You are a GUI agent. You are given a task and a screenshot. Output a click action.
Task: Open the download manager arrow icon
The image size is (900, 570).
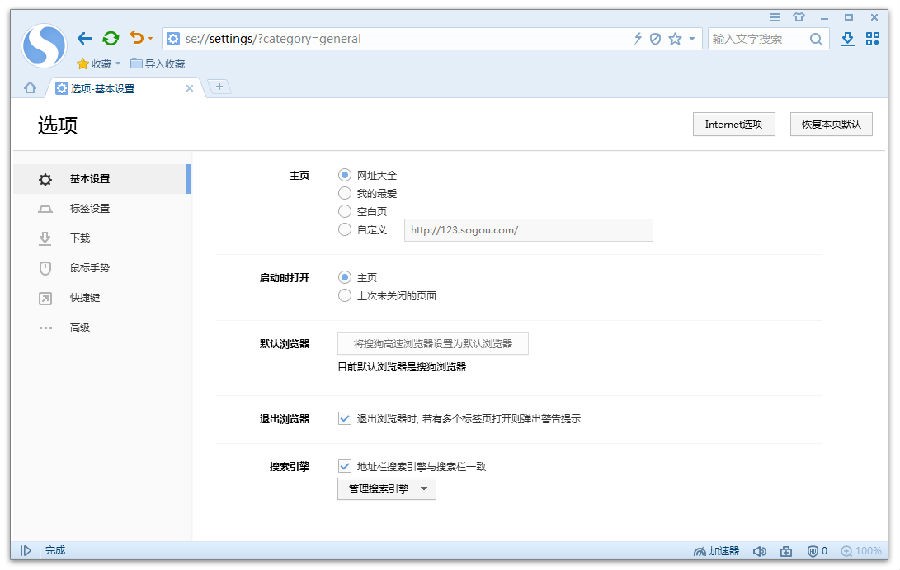[848, 39]
